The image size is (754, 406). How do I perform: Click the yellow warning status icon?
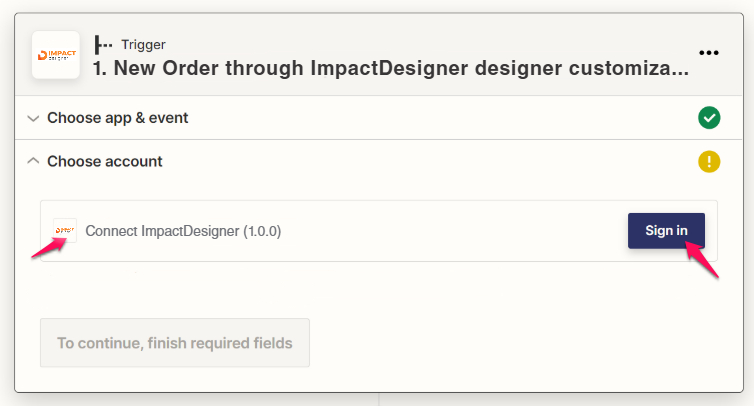pos(709,161)
